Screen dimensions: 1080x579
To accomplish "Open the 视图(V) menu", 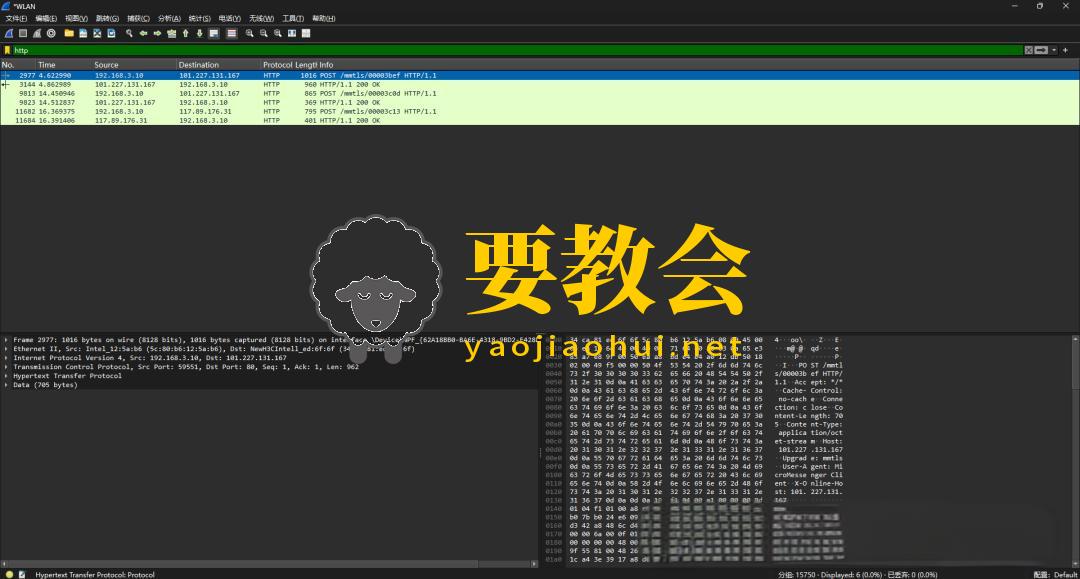I will [x=76, y=19].
